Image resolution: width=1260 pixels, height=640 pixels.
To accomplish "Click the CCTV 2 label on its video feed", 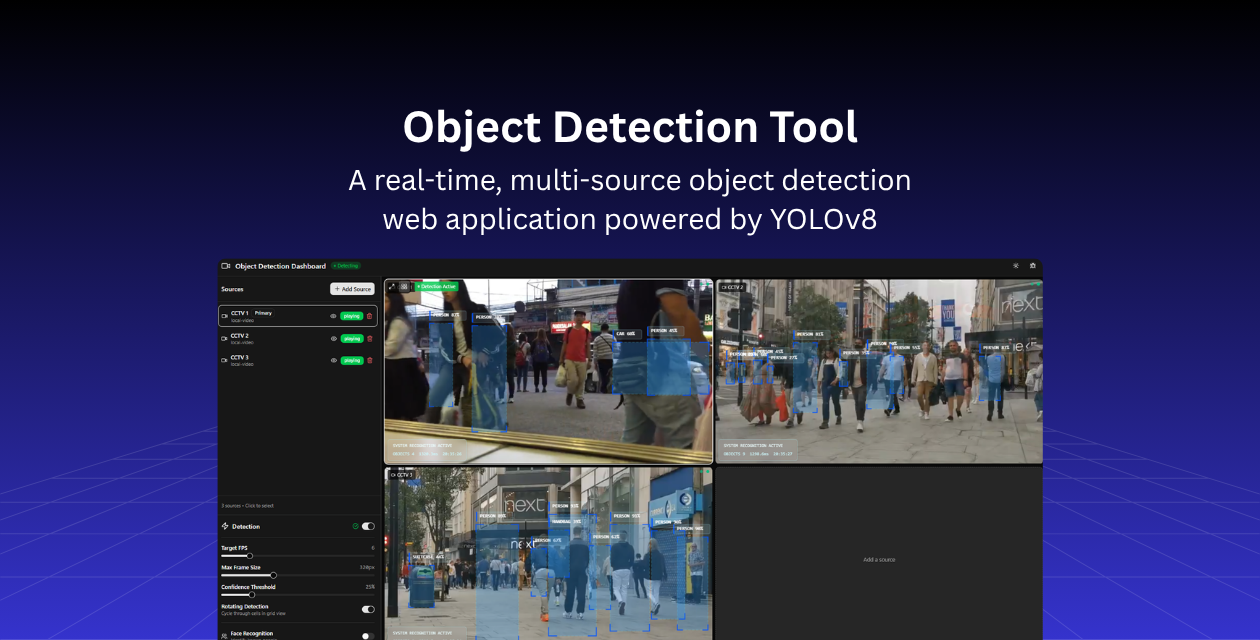I will coord(733,287).
